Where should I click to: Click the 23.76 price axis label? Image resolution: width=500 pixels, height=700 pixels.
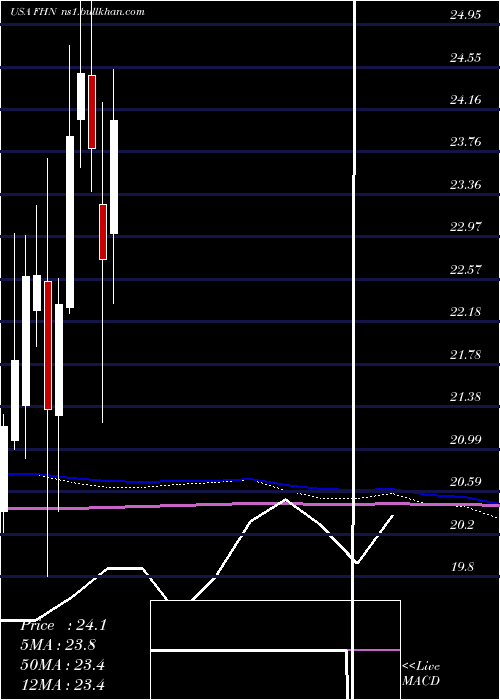(466, 142)
